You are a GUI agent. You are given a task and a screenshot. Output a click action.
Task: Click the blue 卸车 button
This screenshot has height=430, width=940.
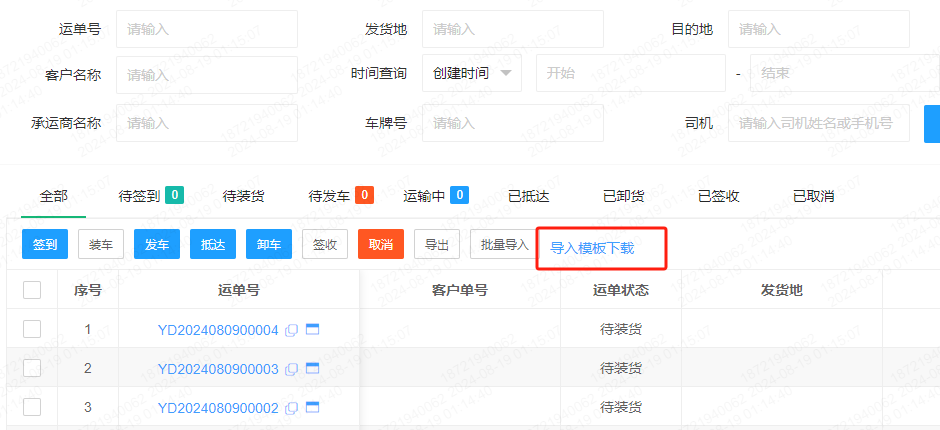click(x=269, y=245)
